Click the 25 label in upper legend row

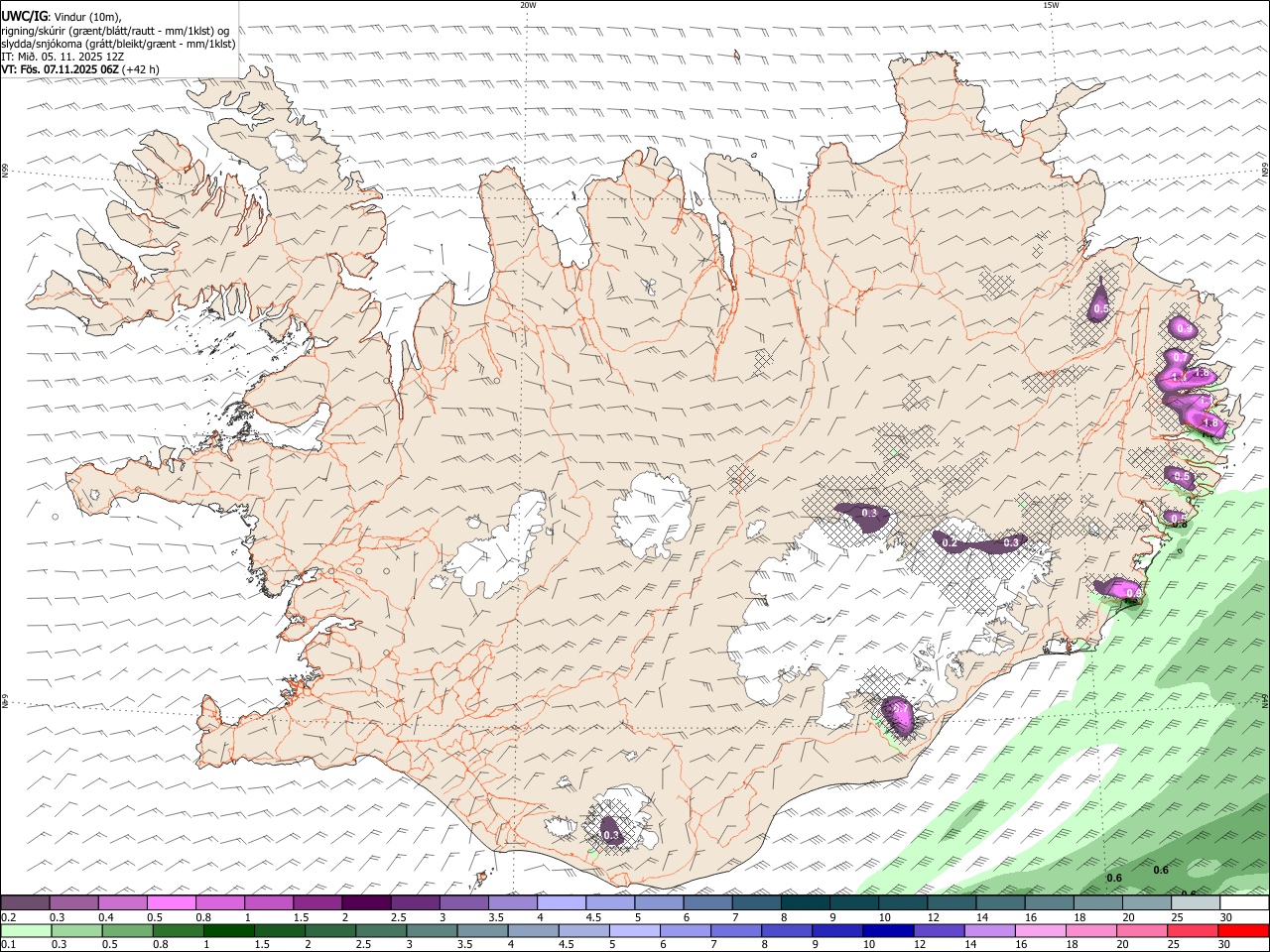1176,917
